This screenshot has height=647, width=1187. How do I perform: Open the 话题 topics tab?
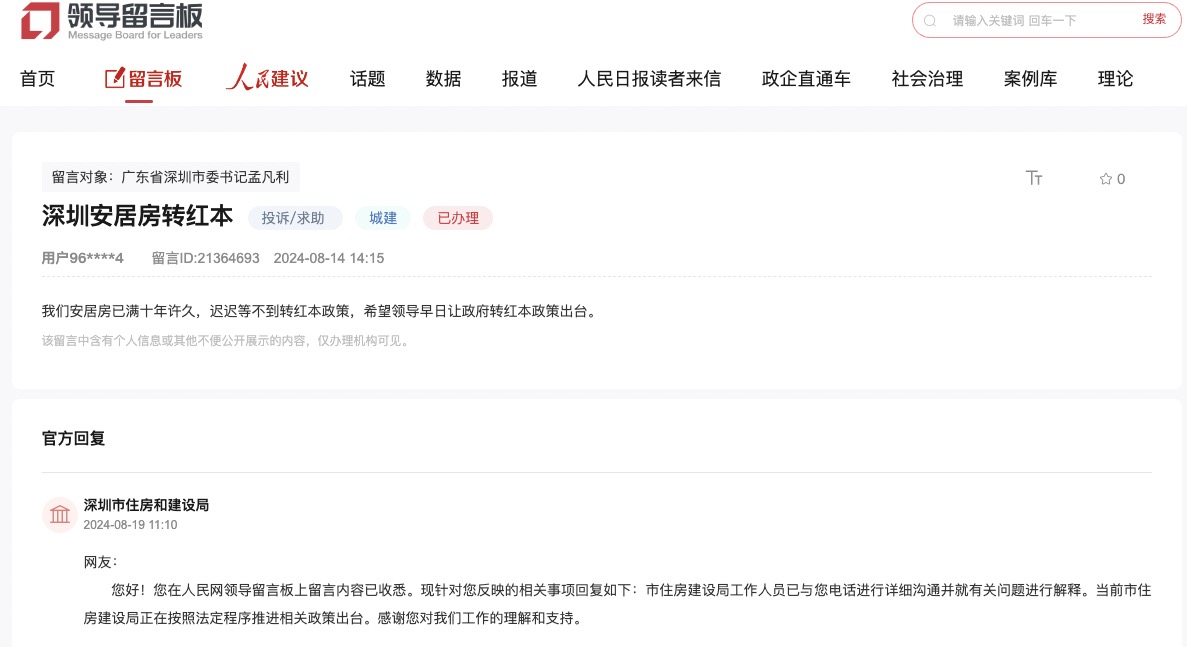(x=368, y=79)
